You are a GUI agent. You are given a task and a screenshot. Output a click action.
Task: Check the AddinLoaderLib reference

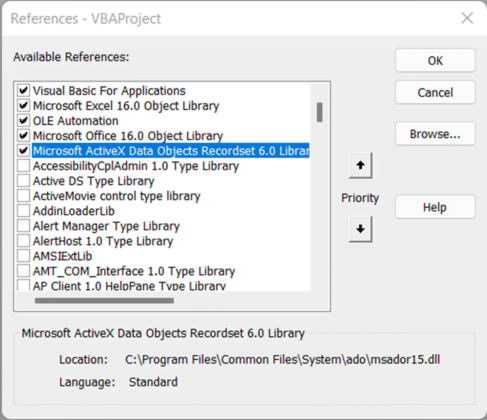pyautogui.click(x=23, y=211)
